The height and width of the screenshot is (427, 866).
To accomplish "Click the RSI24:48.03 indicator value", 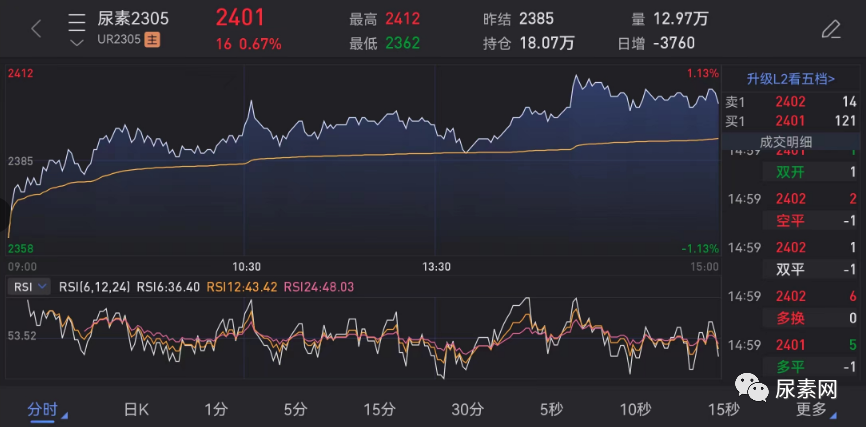I will point(319,287).
